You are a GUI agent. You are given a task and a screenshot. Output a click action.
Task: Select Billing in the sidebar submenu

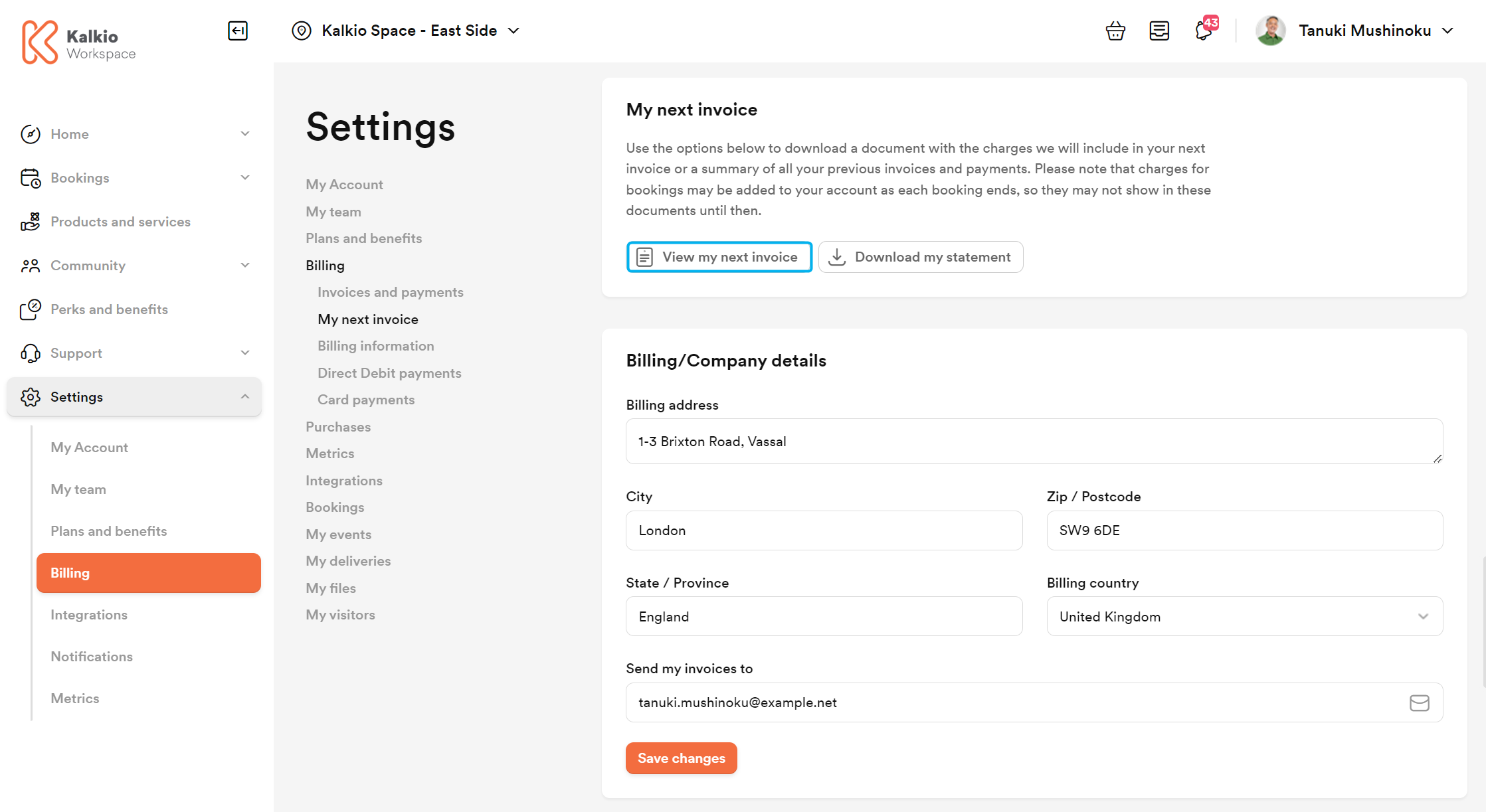point(149,573)
